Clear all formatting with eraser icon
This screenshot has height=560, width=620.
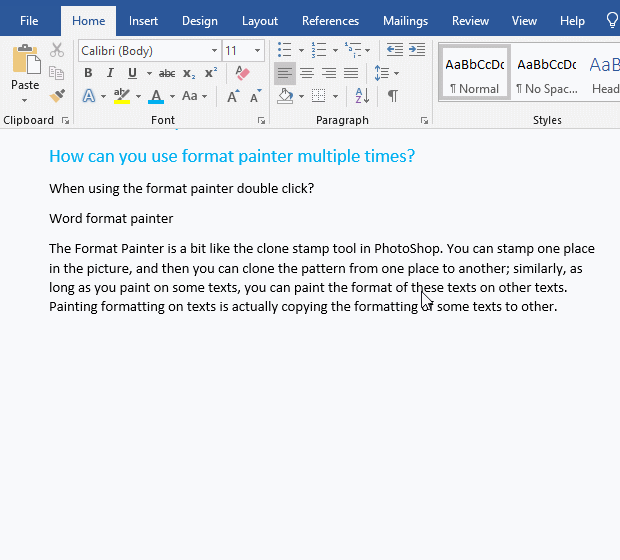(x=242, y=73)
